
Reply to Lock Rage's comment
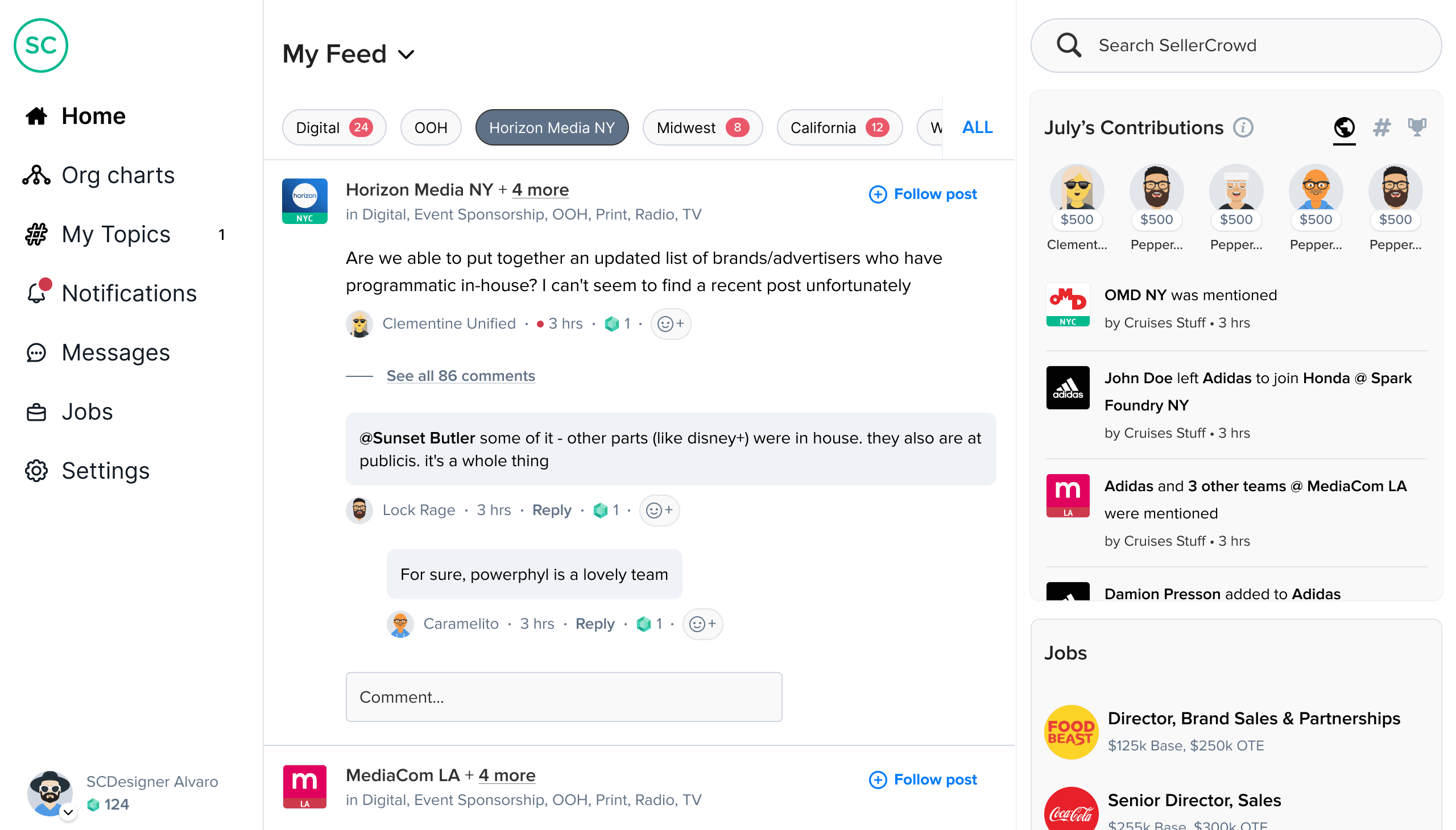551,509
